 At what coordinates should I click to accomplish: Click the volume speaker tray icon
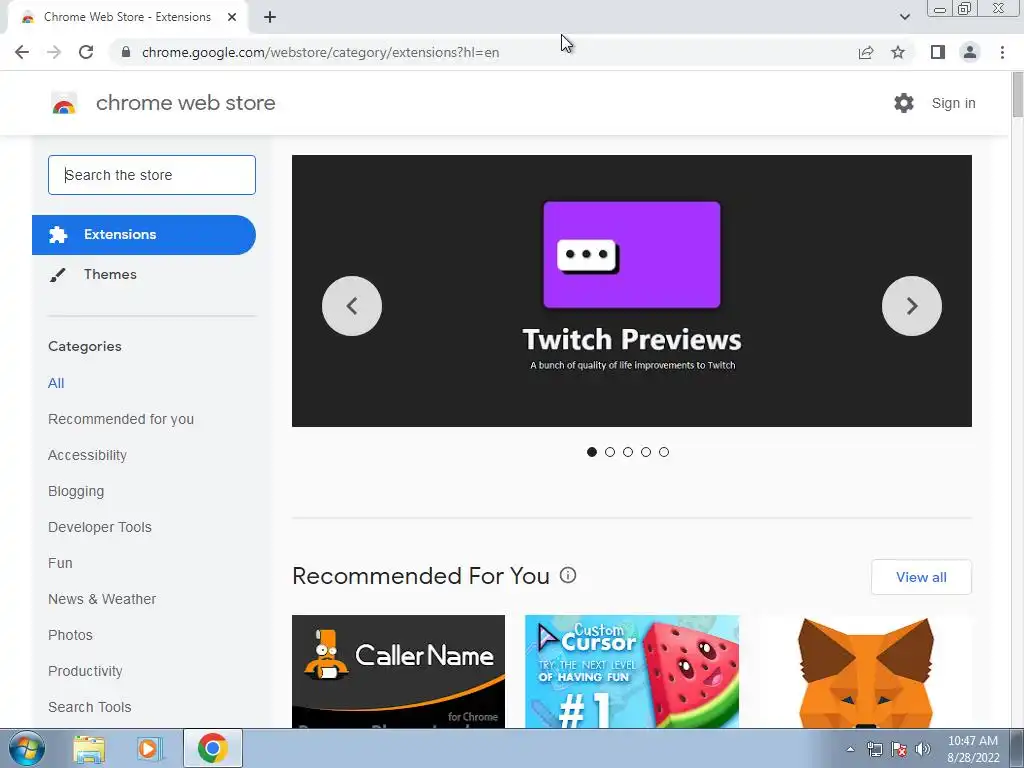923,749
